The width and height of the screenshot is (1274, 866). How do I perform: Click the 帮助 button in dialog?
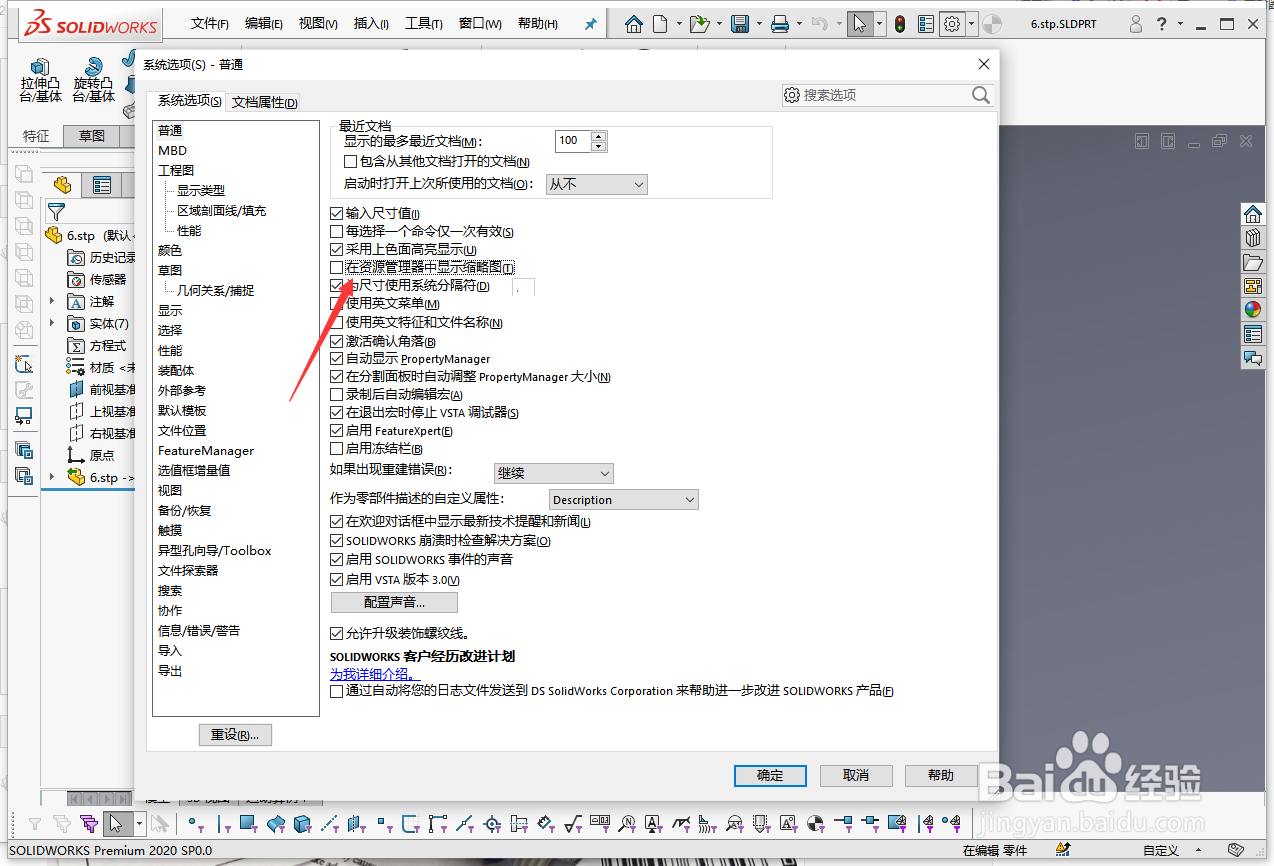[x=941, y=775]
